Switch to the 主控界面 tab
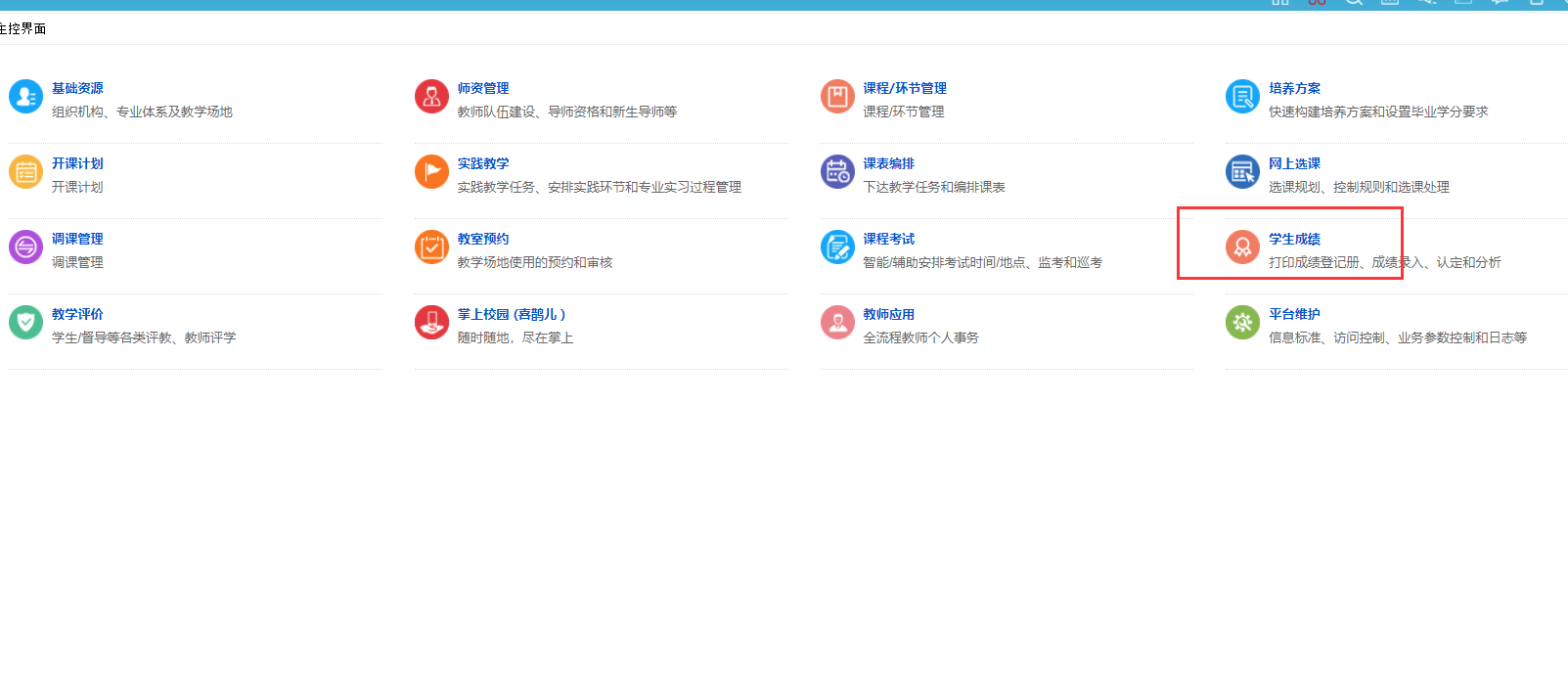Image resolution: width=1568 pixels, height=673 pixels. (23, 28)
